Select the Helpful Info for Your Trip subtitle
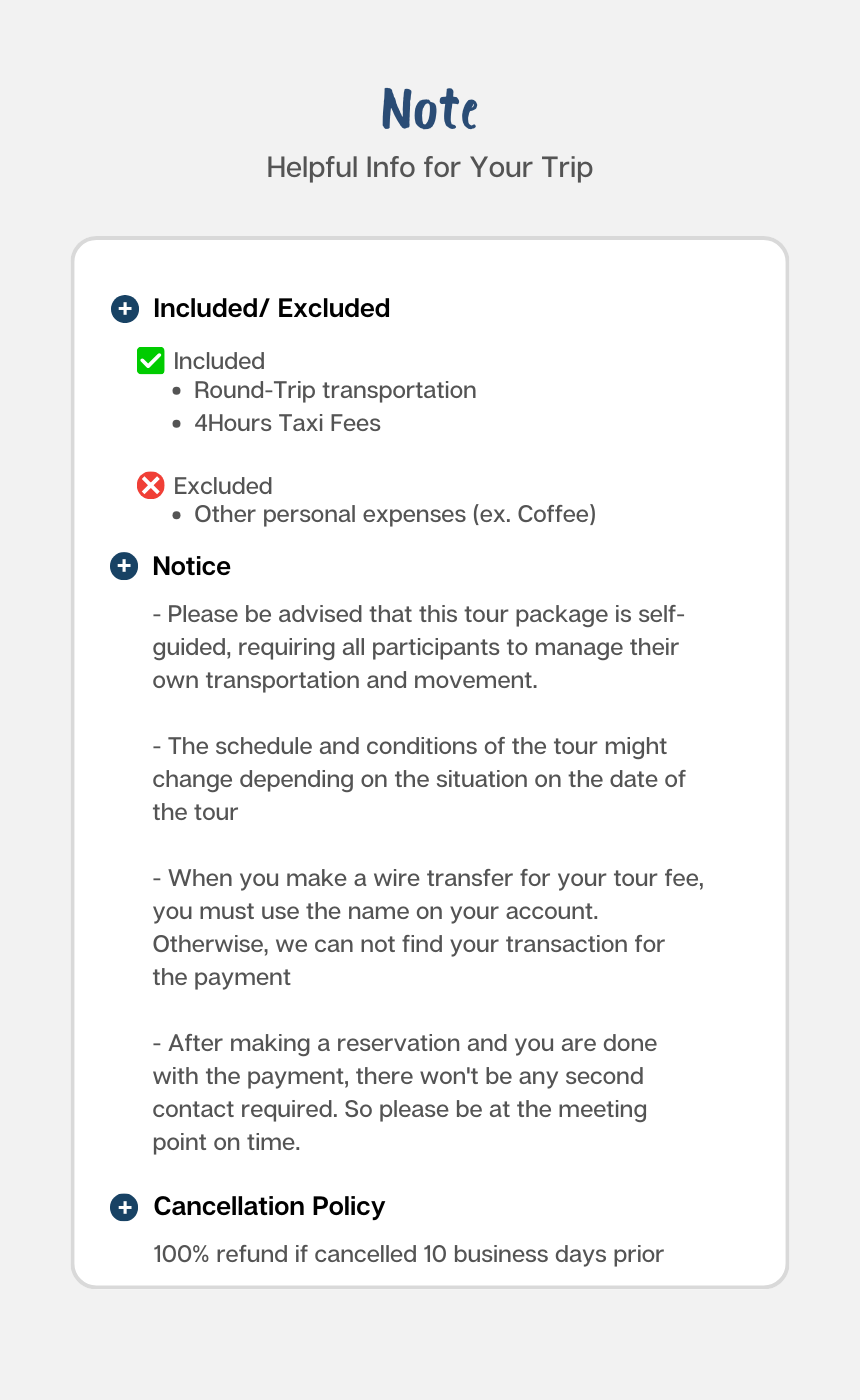The width and height of the screenshot is (860, 1400). 429,167
